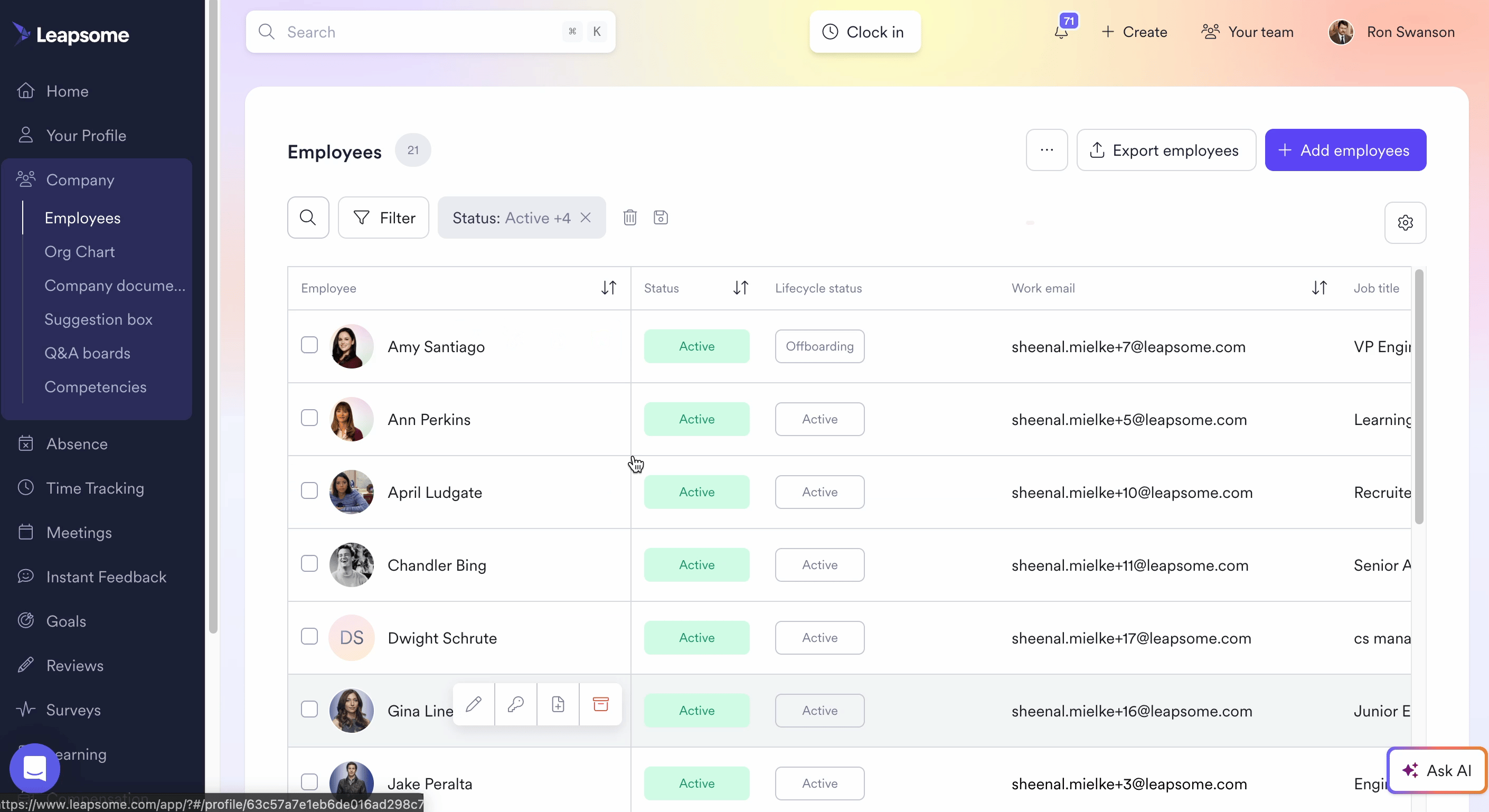Click the Add employees button
The height and width of the screenshot is (812, 1489).
[1345, 150]
